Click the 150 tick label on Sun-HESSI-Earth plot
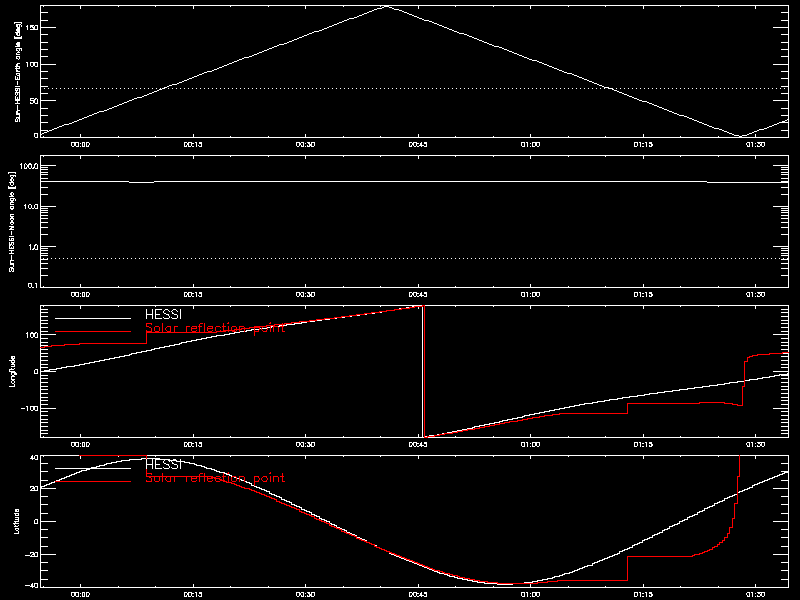The width and height of the screenshot is (800, 600). pos(32,28)
